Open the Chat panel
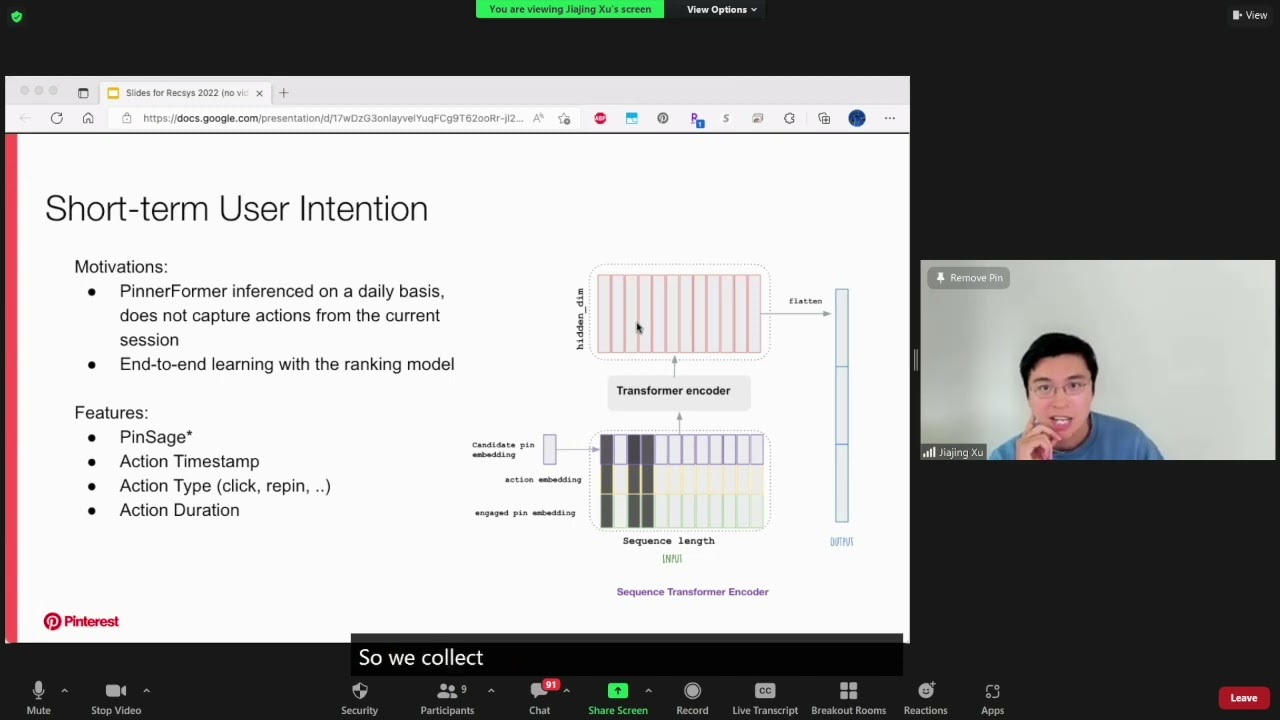1280x720 pixels. [x=540, y=697]
